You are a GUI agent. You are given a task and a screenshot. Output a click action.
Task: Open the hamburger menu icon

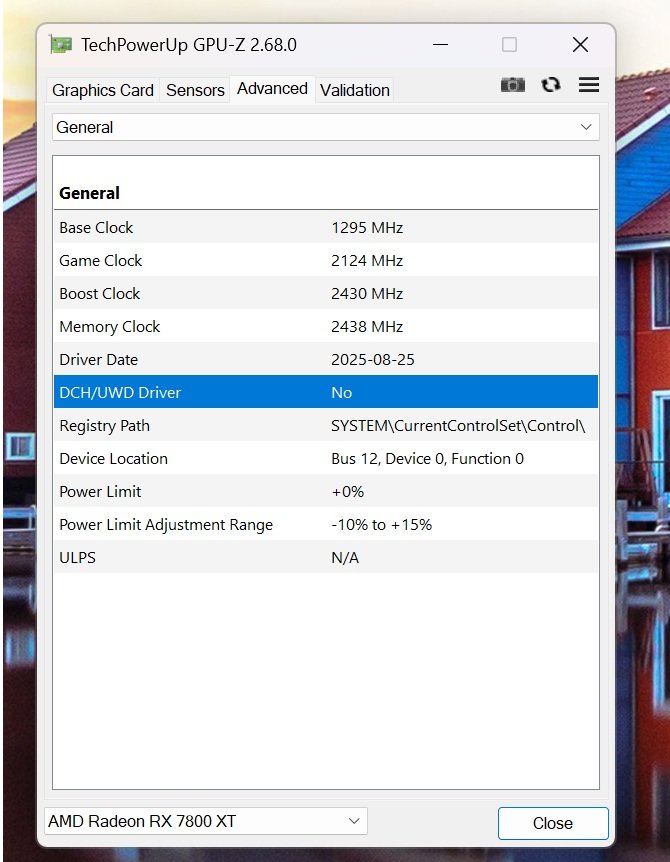589,85
